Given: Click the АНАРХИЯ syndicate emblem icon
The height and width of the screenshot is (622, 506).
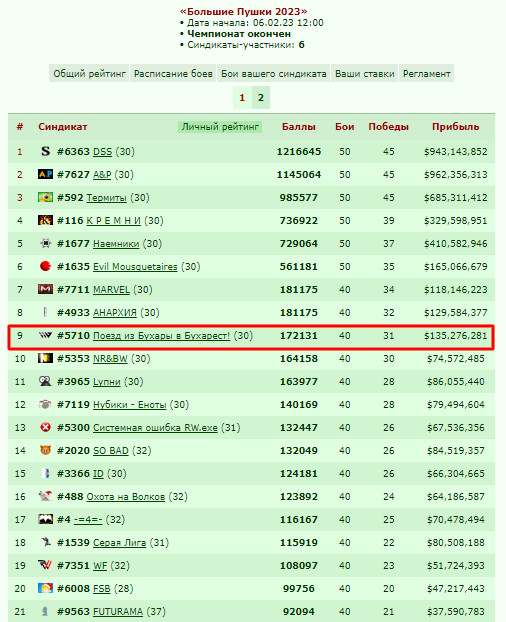Looking at the screenshot, I should pyautogui.click(x=46, y=312).
